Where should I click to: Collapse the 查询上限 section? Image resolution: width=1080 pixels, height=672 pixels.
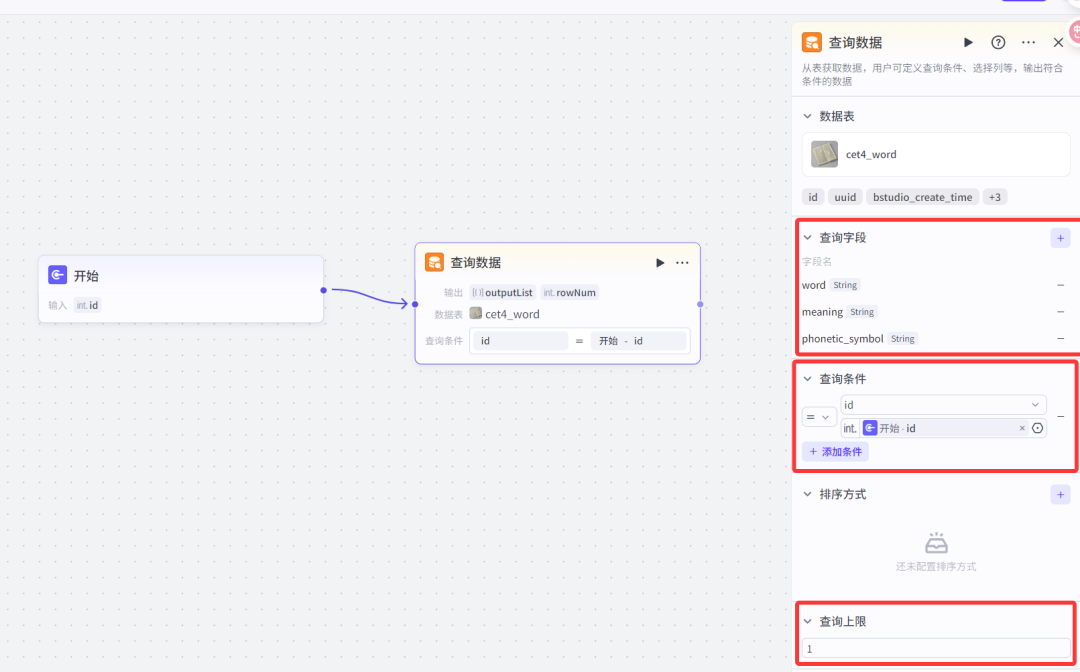tap(808, 622)
